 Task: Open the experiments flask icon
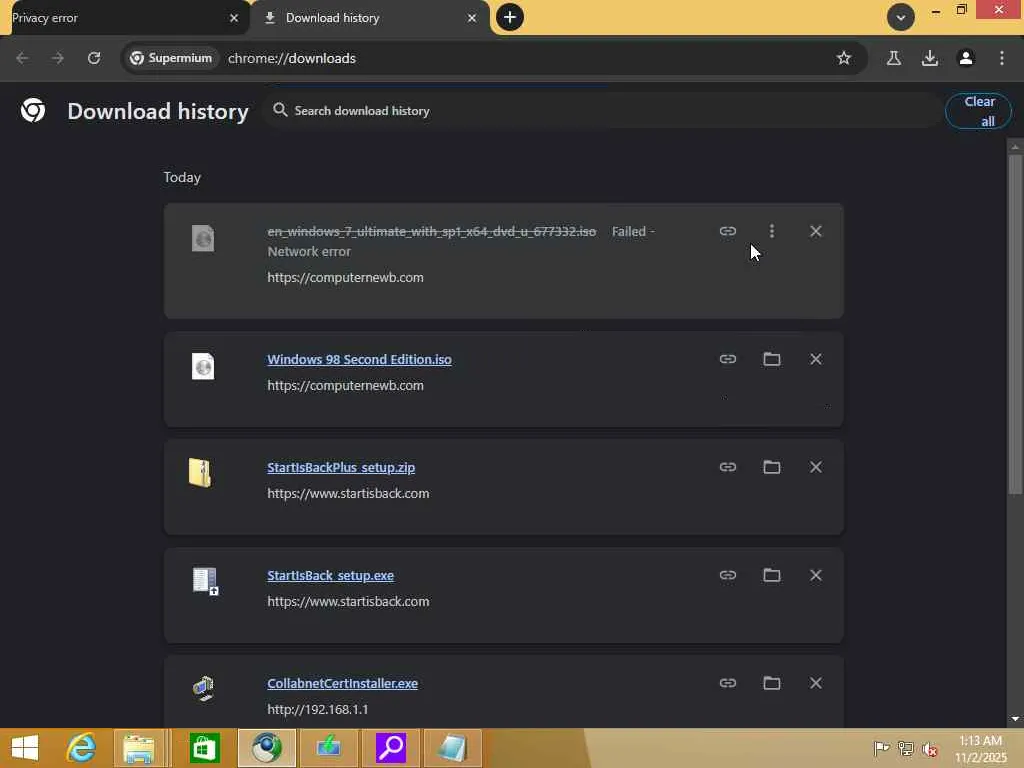coord(894,58)
